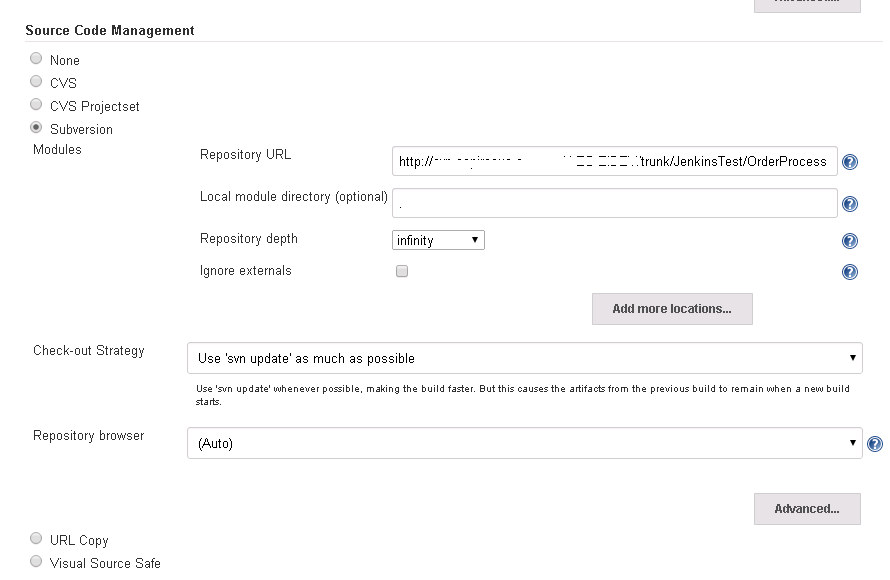Open help for Repository browser
Screen dimensions: 890x580
click(x=875, y=444)
